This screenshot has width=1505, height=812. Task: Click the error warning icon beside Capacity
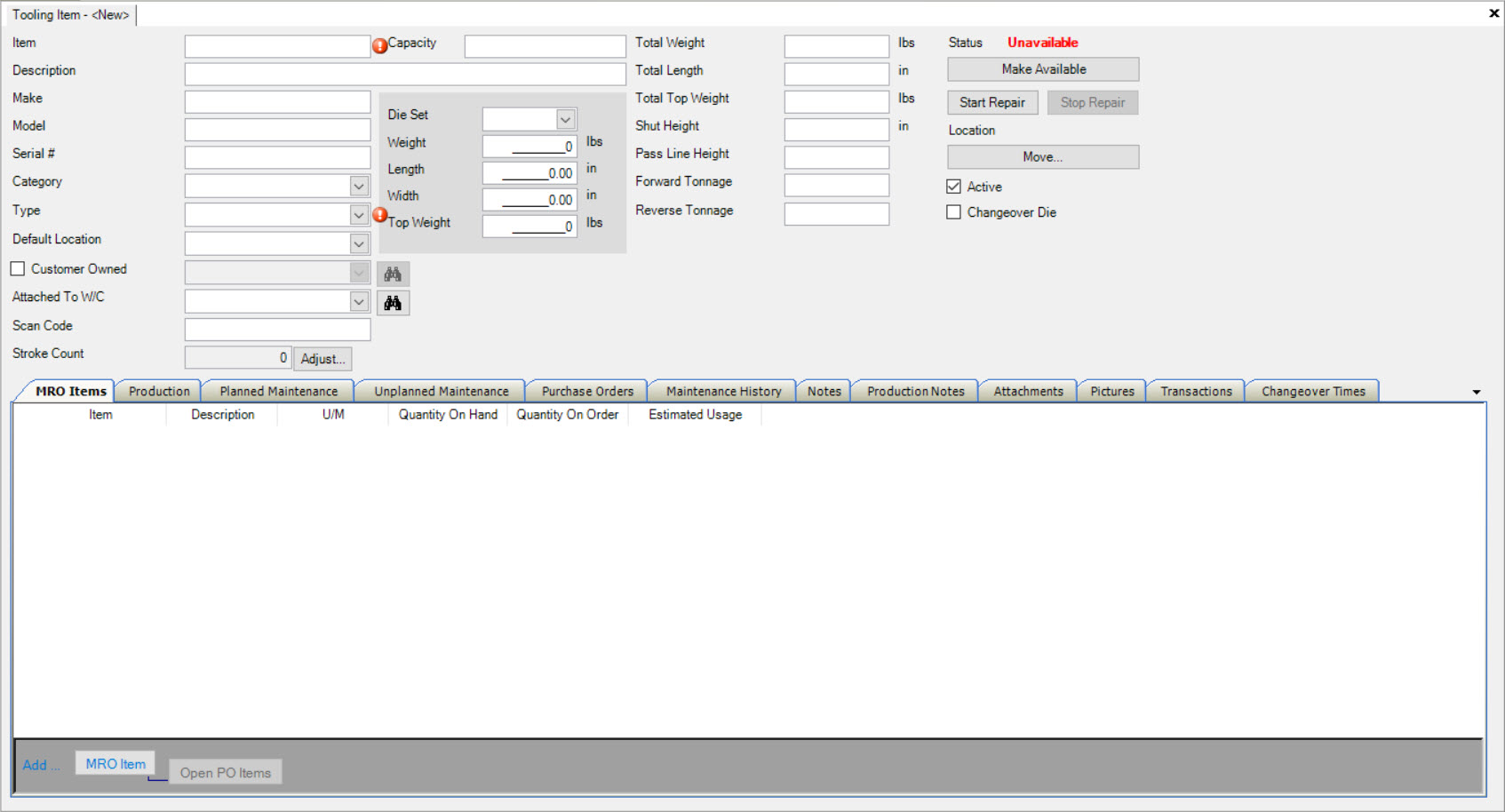379,46
